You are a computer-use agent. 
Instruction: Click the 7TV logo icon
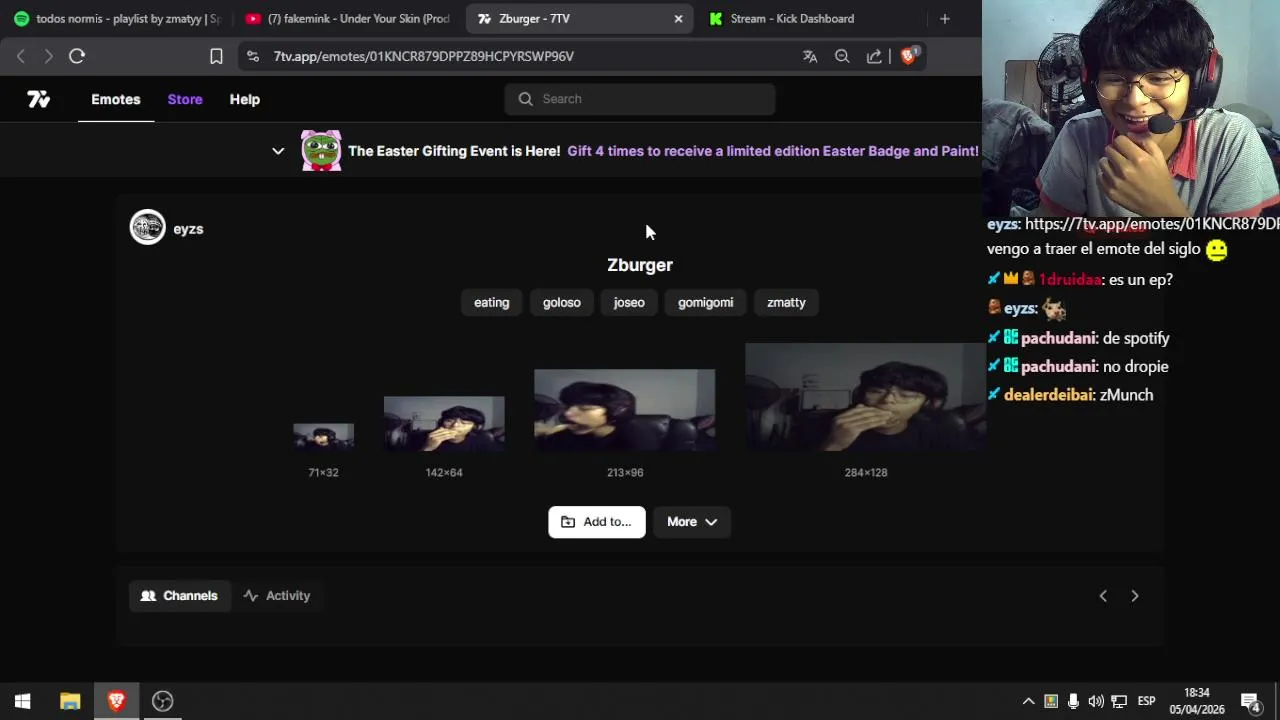(39, 99)
